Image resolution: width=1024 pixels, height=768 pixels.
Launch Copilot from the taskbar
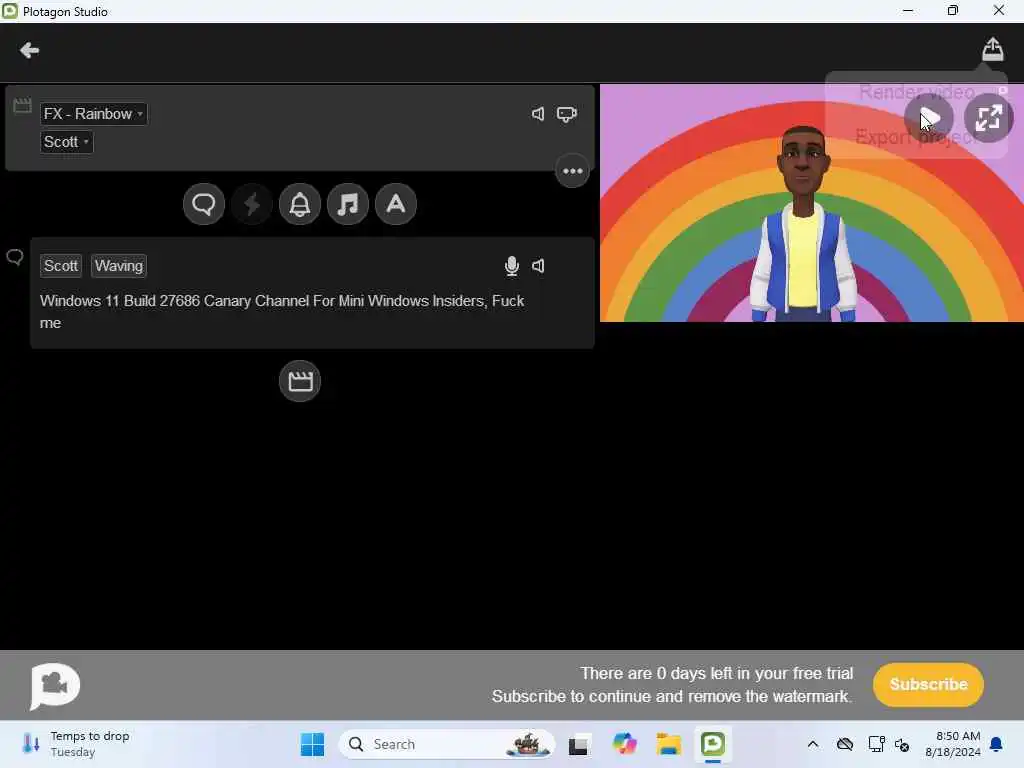[624, 744]
